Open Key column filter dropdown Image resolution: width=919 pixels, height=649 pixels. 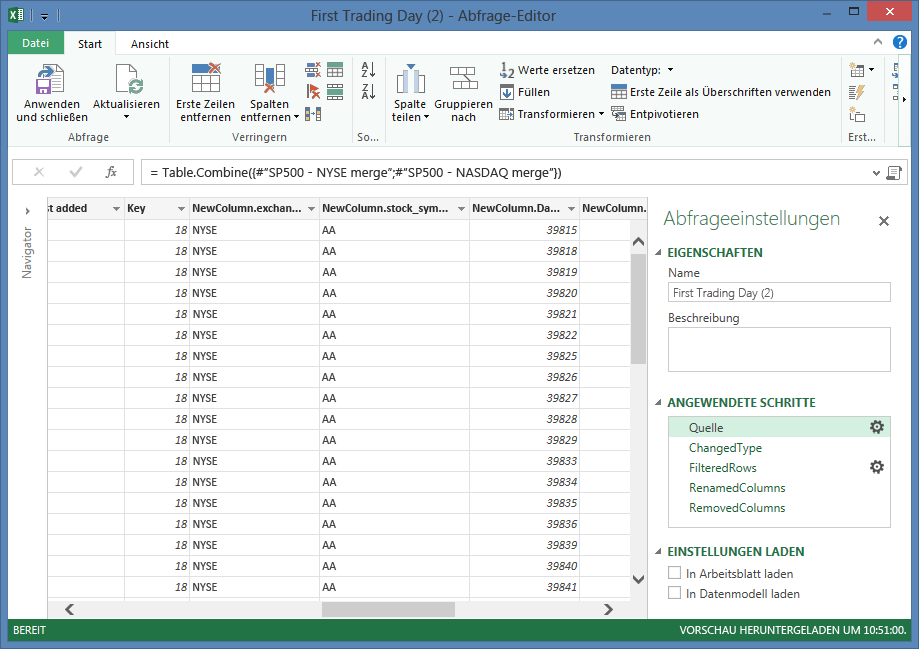click(181, 209)
